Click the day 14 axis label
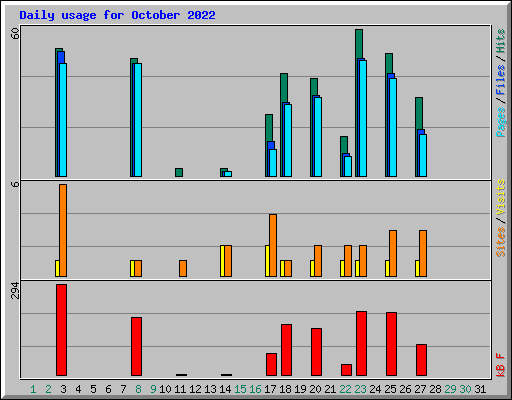 225,389
